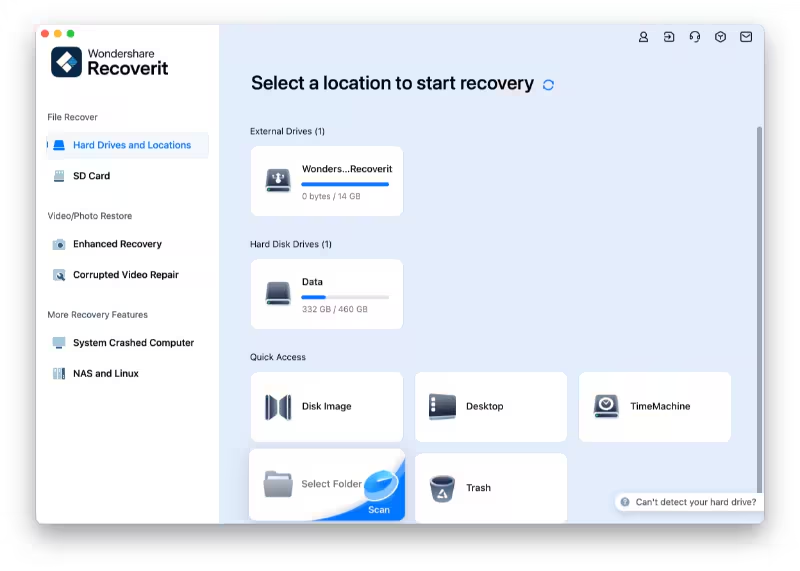The width and height of the screenshot is (800, 571).
Task: Click the cube icon in top bar
Action: coord(720,37)
